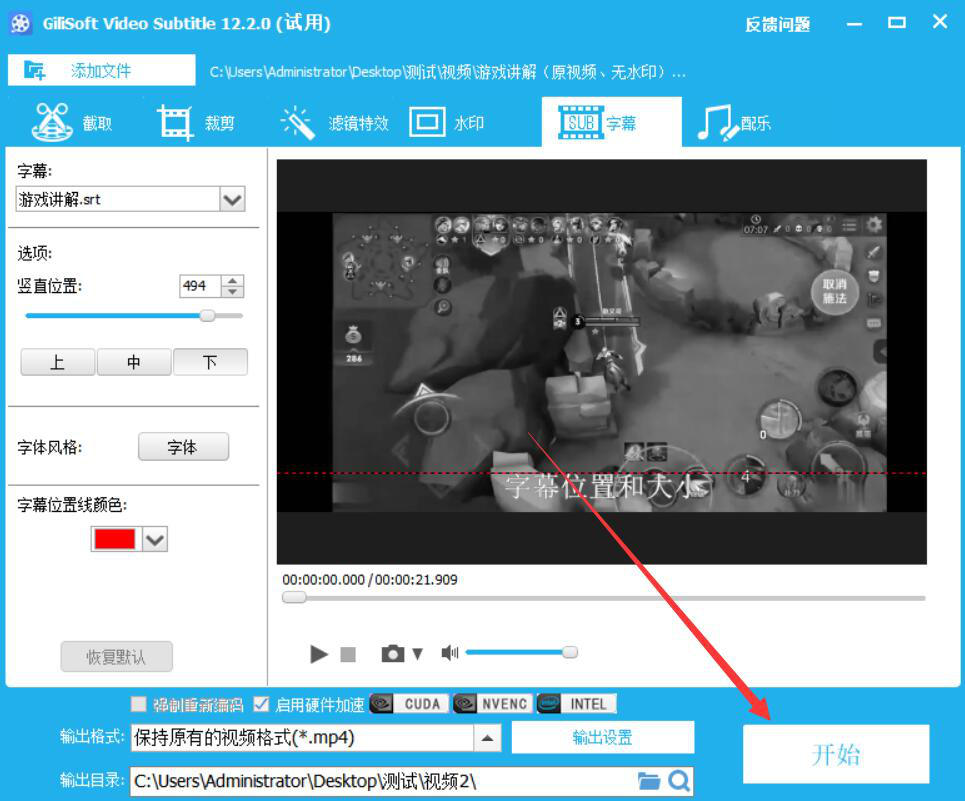Open the 截取 trim tab

(72, 122)
